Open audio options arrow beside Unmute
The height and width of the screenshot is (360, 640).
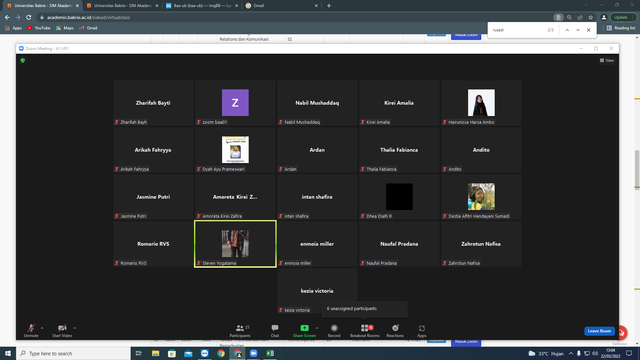coord(42,328)
